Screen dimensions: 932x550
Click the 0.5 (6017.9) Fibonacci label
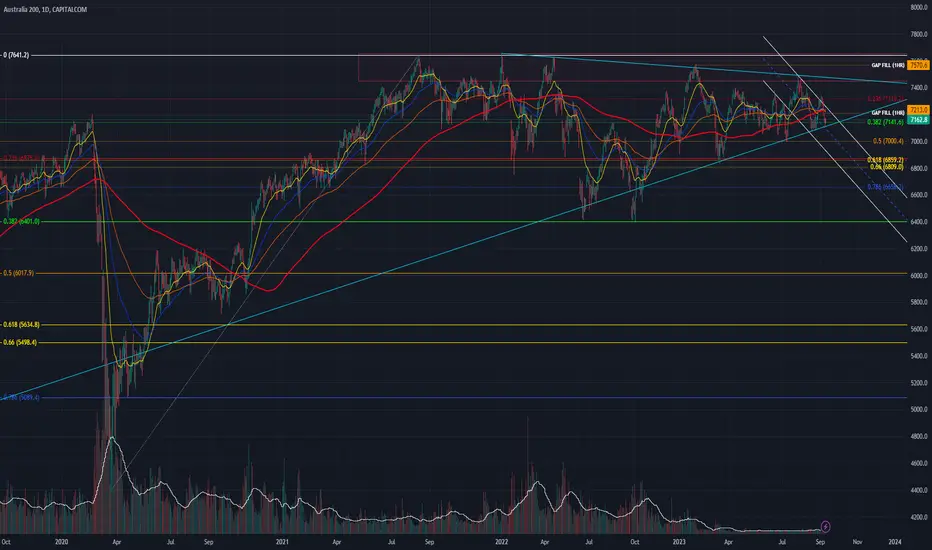point(18,273)
